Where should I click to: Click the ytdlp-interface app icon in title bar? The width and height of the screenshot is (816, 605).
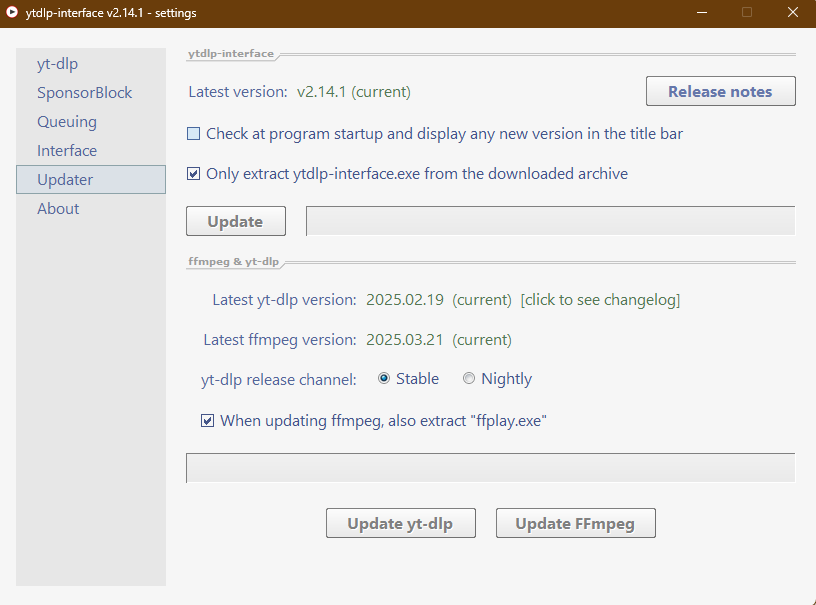point(11,12)
